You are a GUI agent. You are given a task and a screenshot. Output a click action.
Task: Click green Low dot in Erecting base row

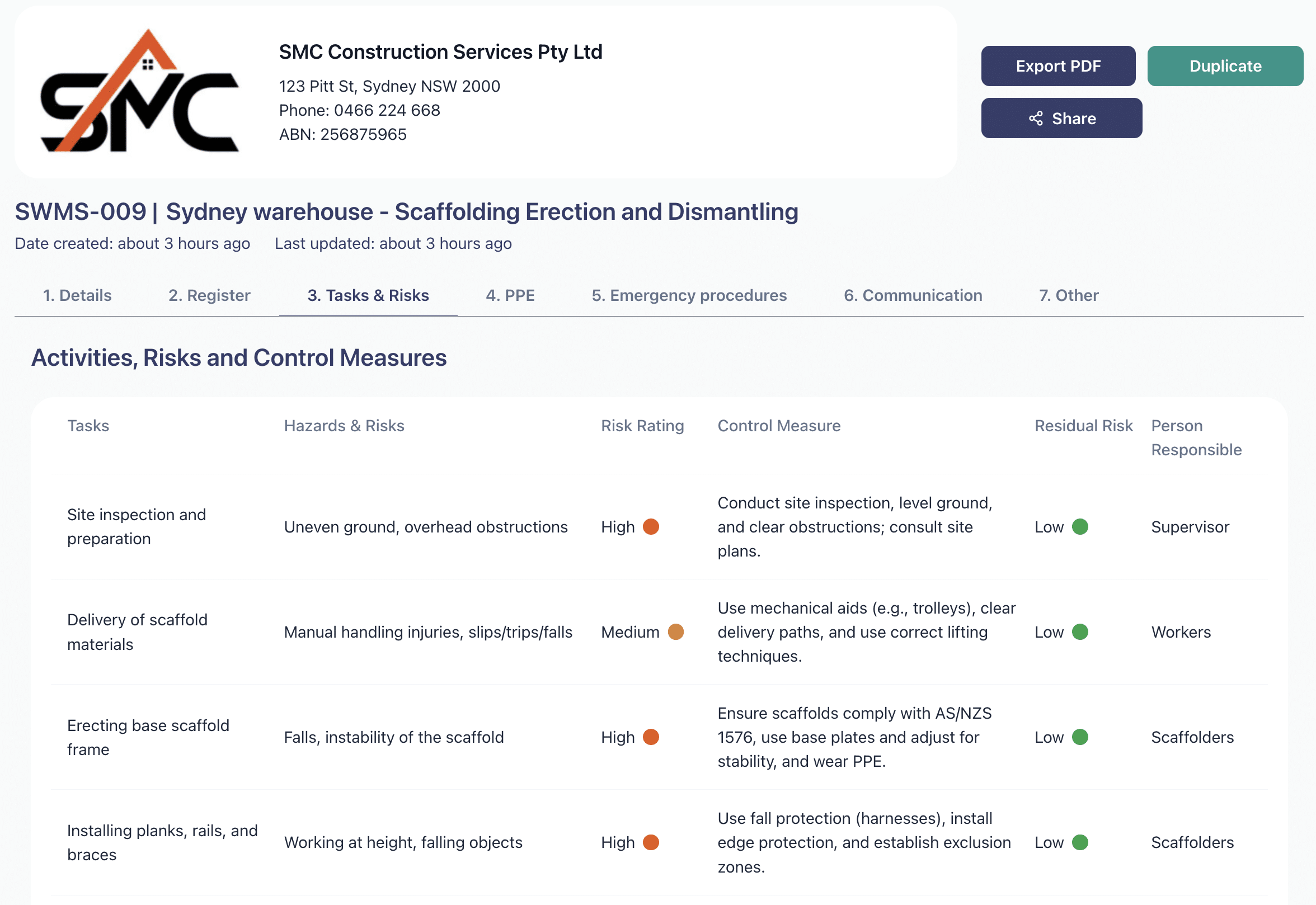click(1080, 737)
